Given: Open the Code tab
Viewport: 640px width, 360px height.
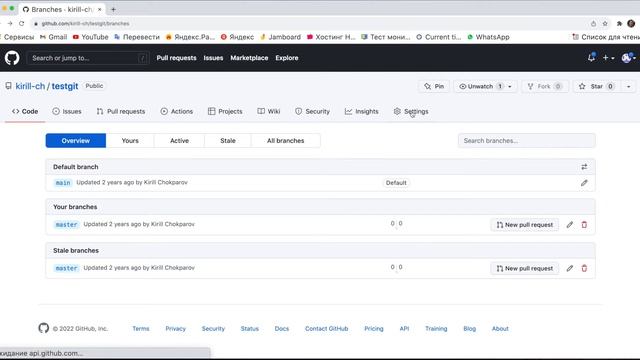Looking at the screenshot, I should (25, 111).
